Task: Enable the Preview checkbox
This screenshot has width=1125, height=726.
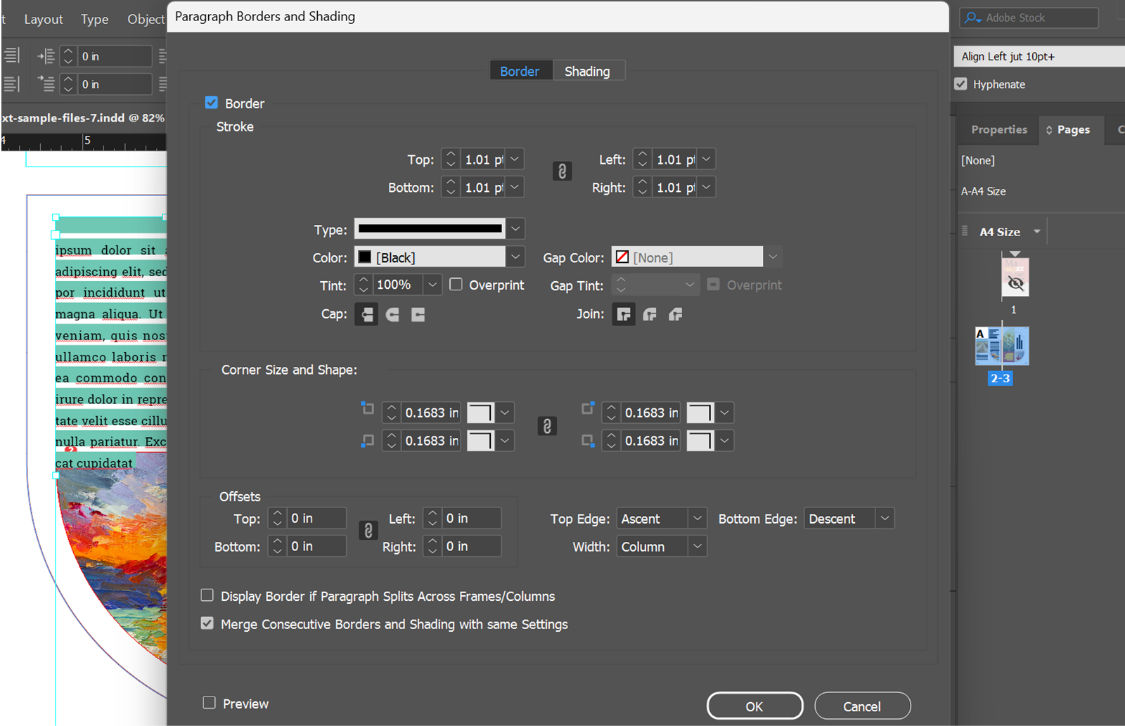Action: (x=209, y=702)
